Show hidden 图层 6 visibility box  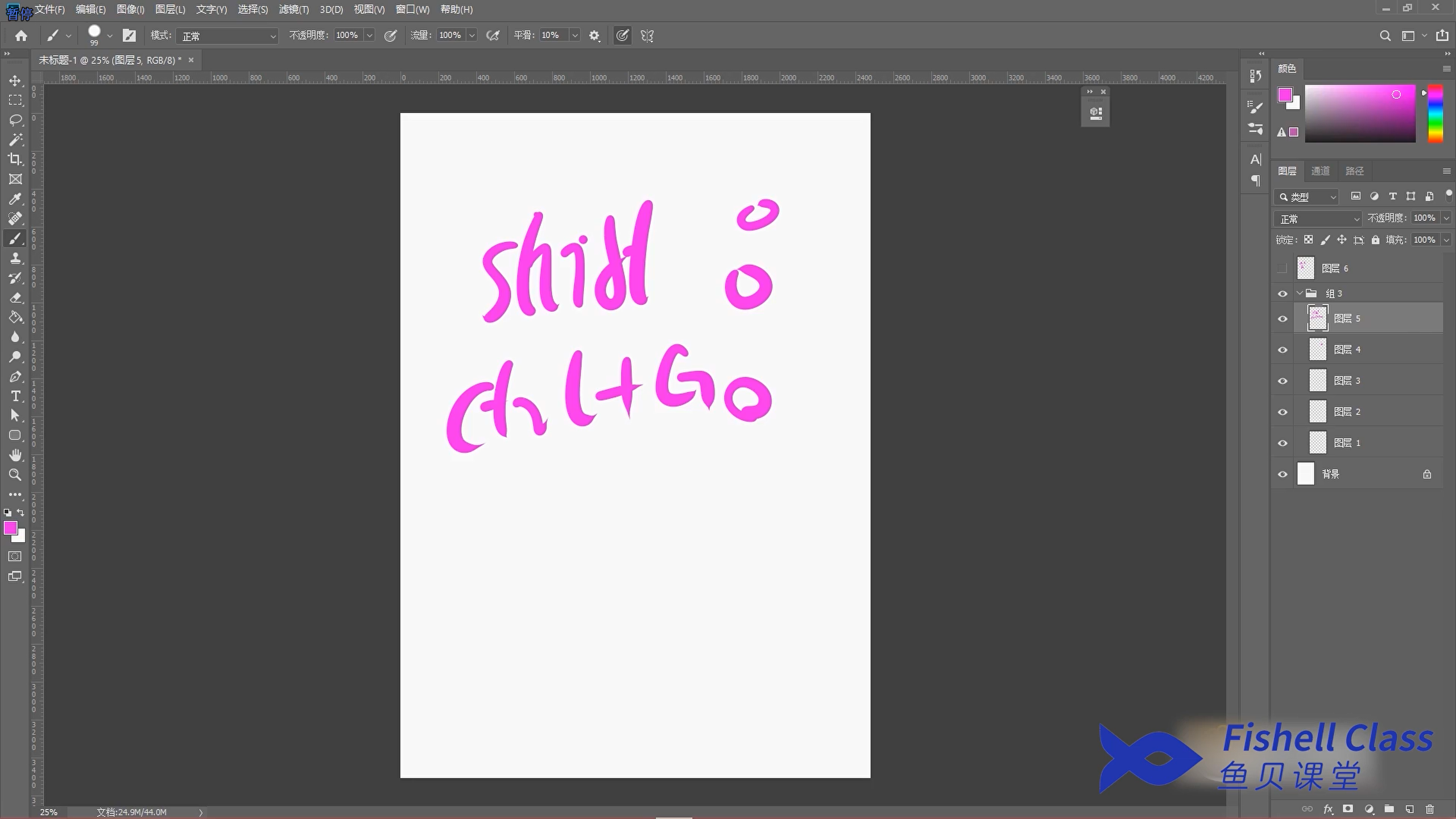1282,268
